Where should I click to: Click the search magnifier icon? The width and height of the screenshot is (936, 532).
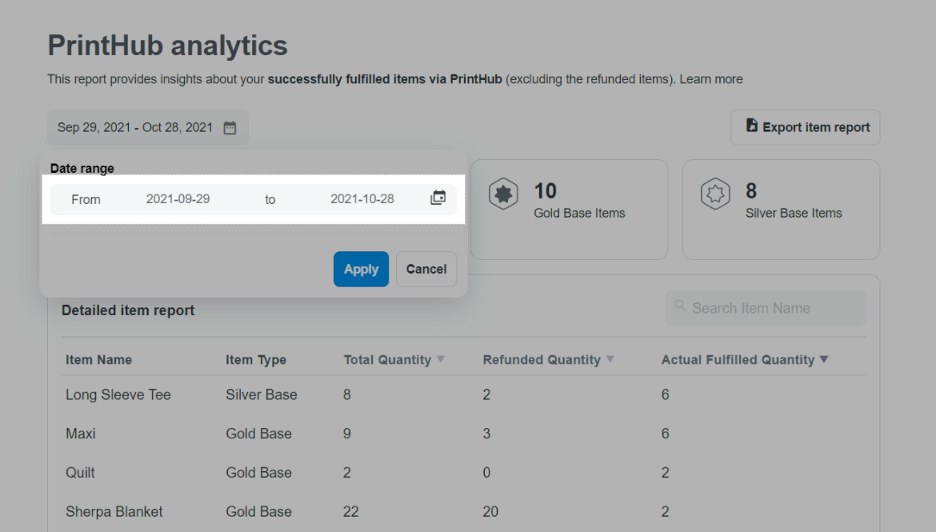(x=681, y=307)
